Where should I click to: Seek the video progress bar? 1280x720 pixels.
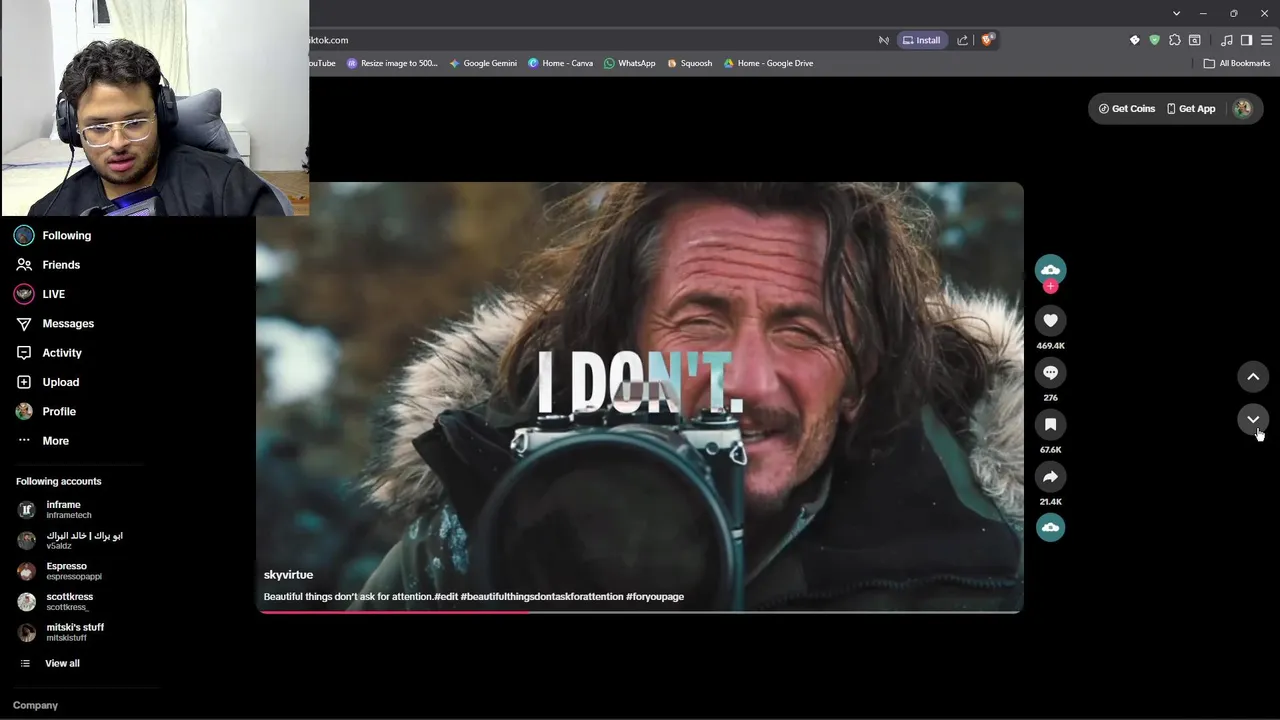pos(640,611)
